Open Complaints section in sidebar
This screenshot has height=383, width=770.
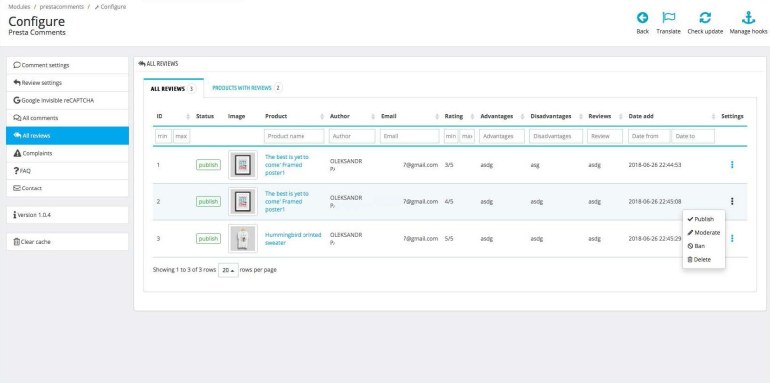click(x=67, y=153)
